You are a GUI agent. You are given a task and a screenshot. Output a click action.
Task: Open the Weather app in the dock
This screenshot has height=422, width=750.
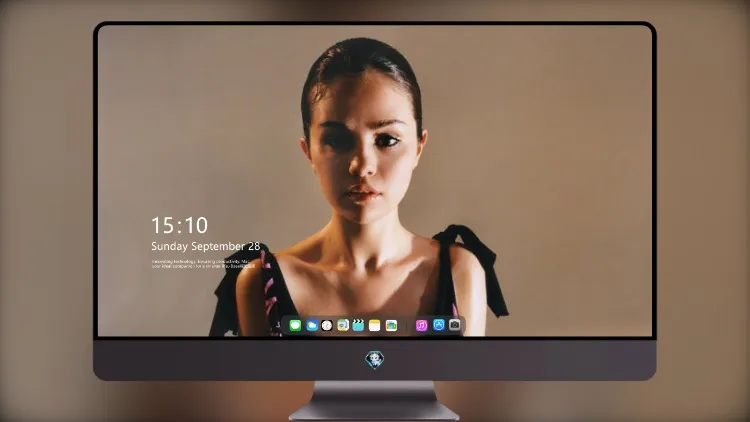click(312, 326)
